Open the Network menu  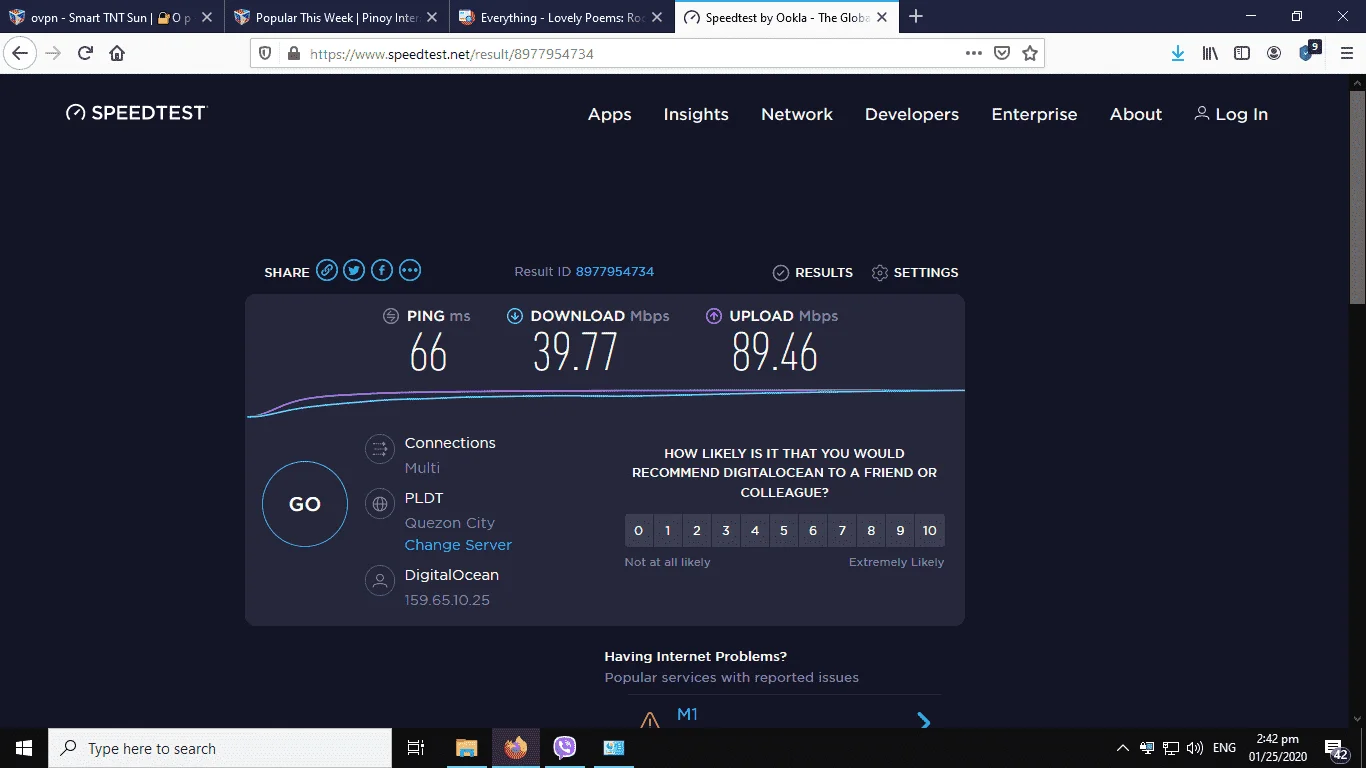(797, 114)
